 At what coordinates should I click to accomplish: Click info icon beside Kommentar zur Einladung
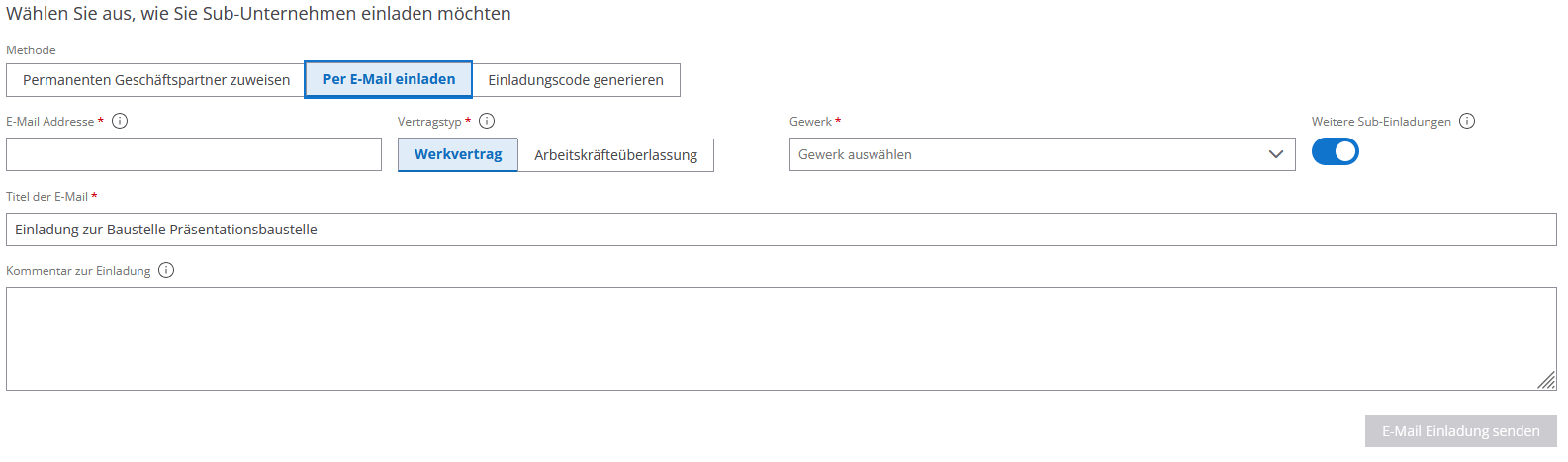pos(166,270)
